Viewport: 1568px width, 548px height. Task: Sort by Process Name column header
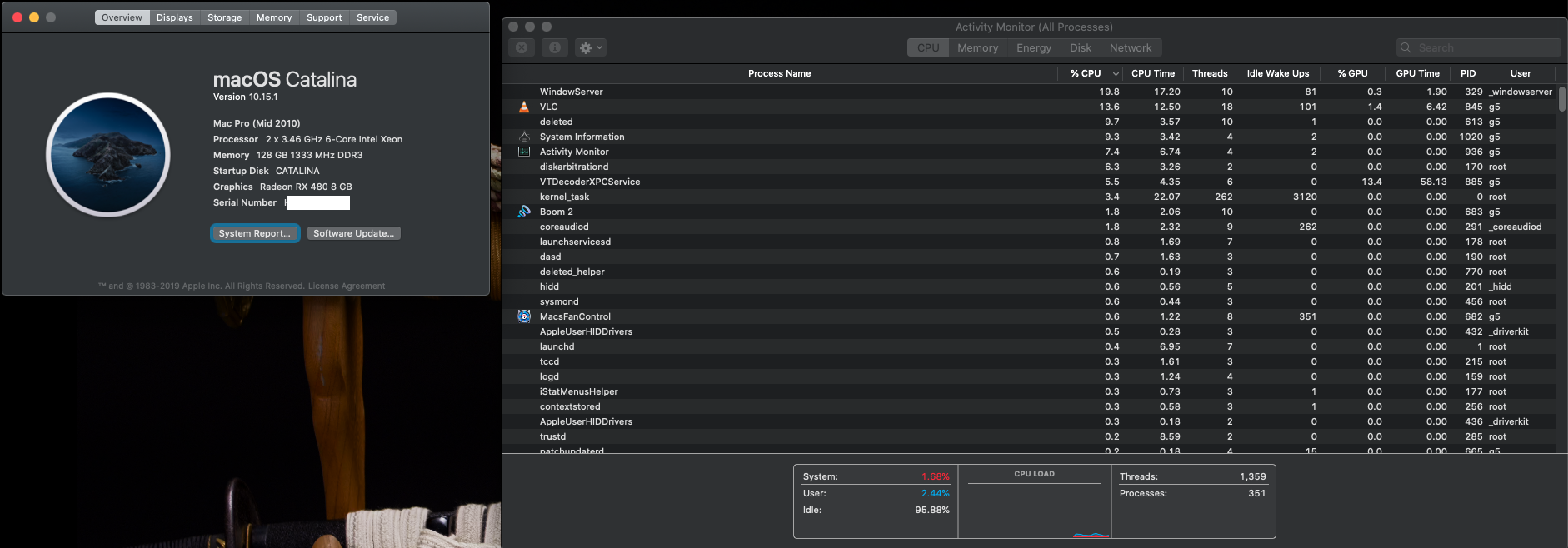point(779,73)
